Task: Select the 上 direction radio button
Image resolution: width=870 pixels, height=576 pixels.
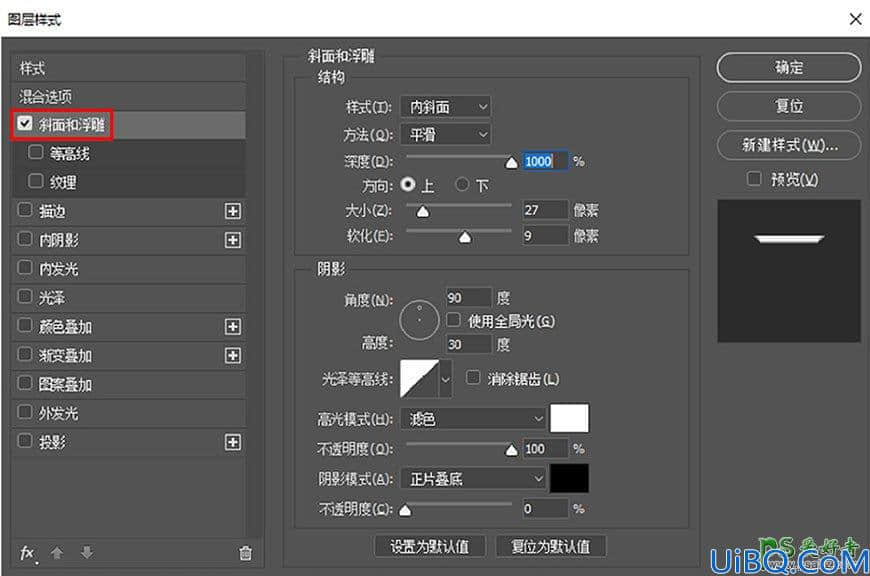Action: point(408,184)
